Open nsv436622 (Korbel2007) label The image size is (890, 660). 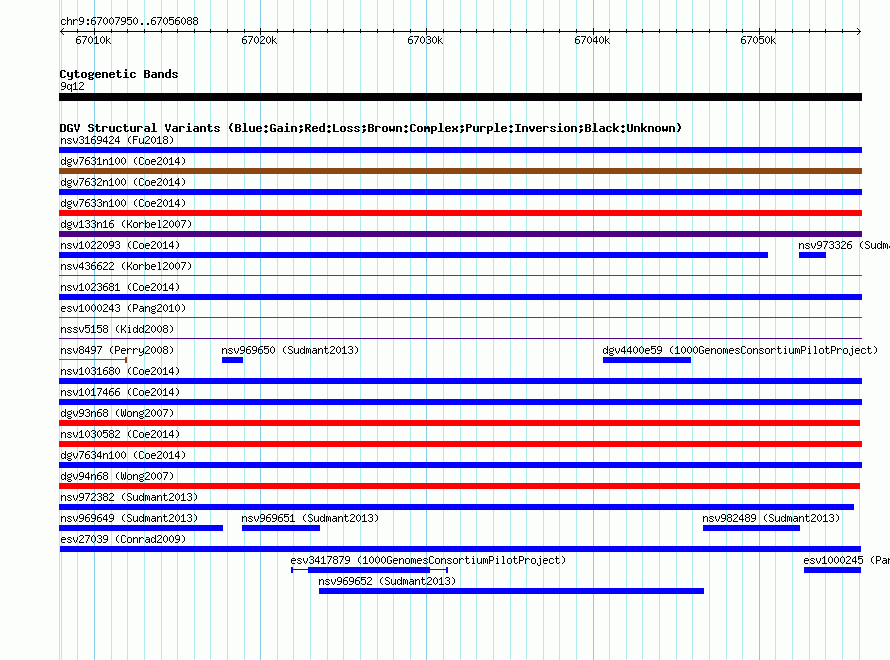click(x=126, y=266)
